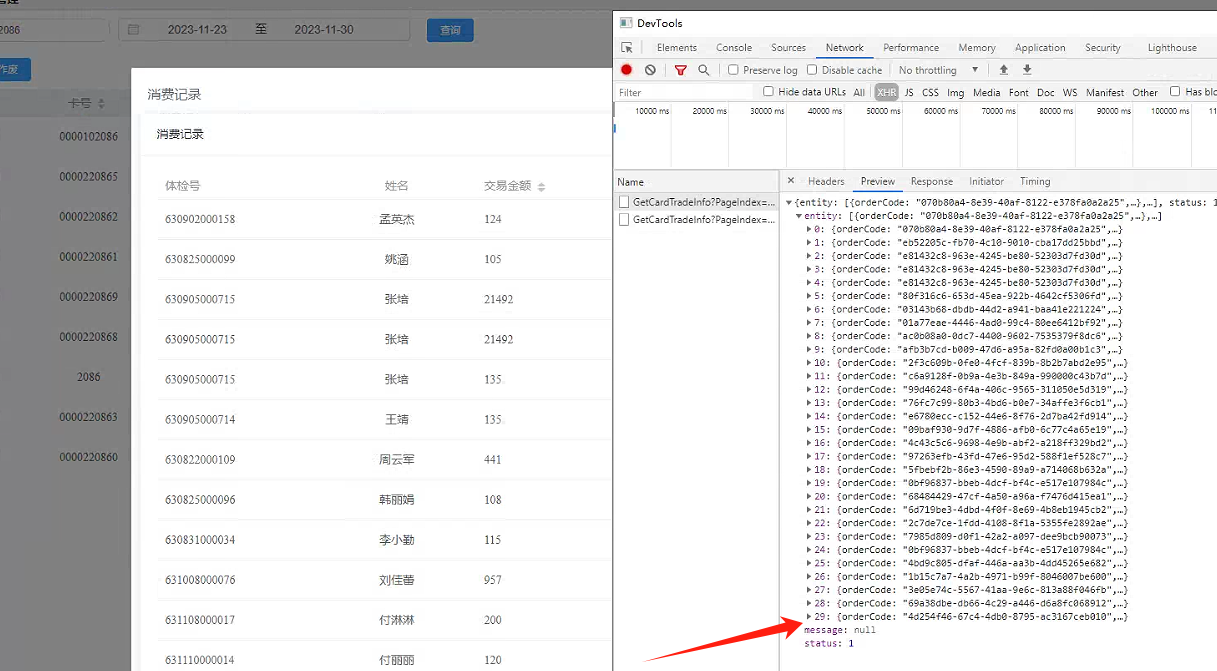
Task: Show the raw Response tab
Action: click(932, 181)
